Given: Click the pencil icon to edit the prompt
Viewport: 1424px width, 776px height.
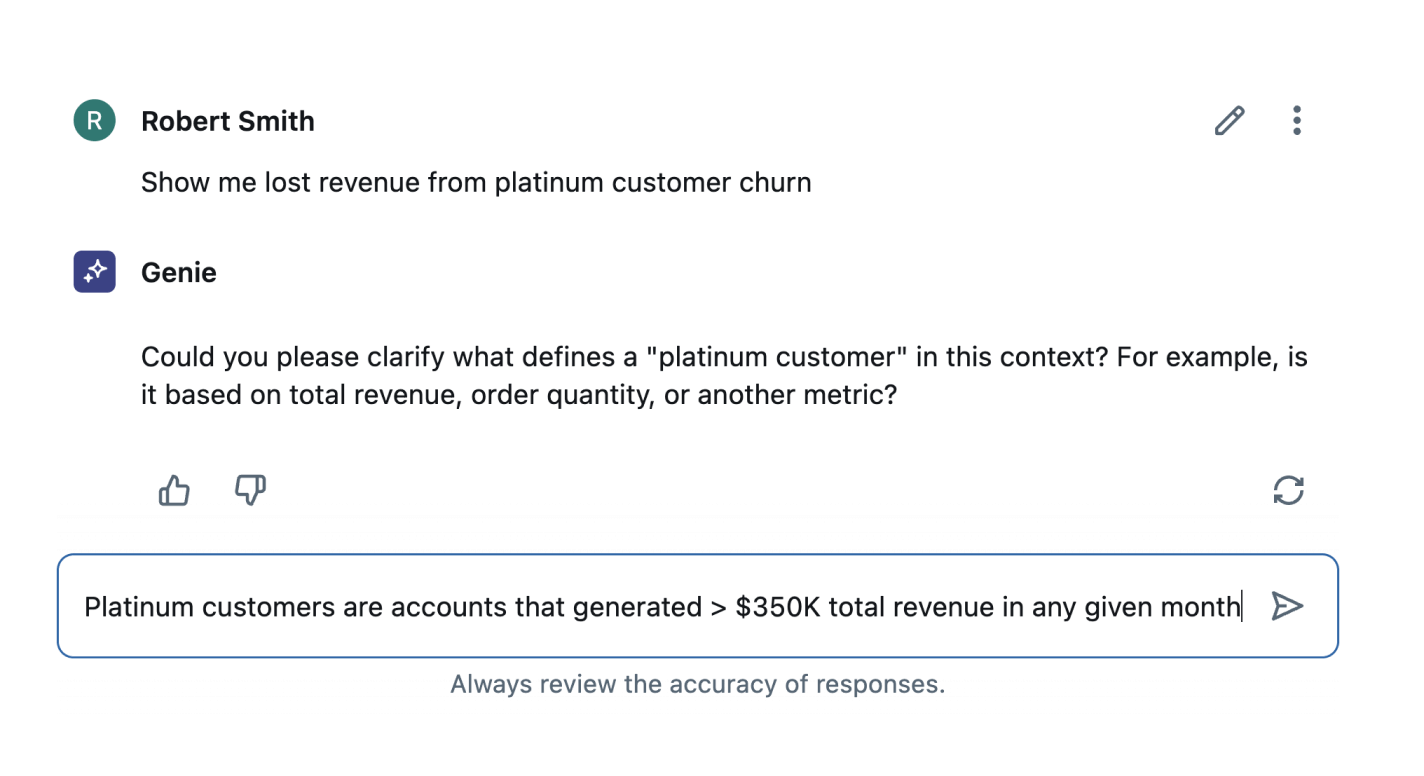Looking at the screenshot, I should click(1229, 121).
